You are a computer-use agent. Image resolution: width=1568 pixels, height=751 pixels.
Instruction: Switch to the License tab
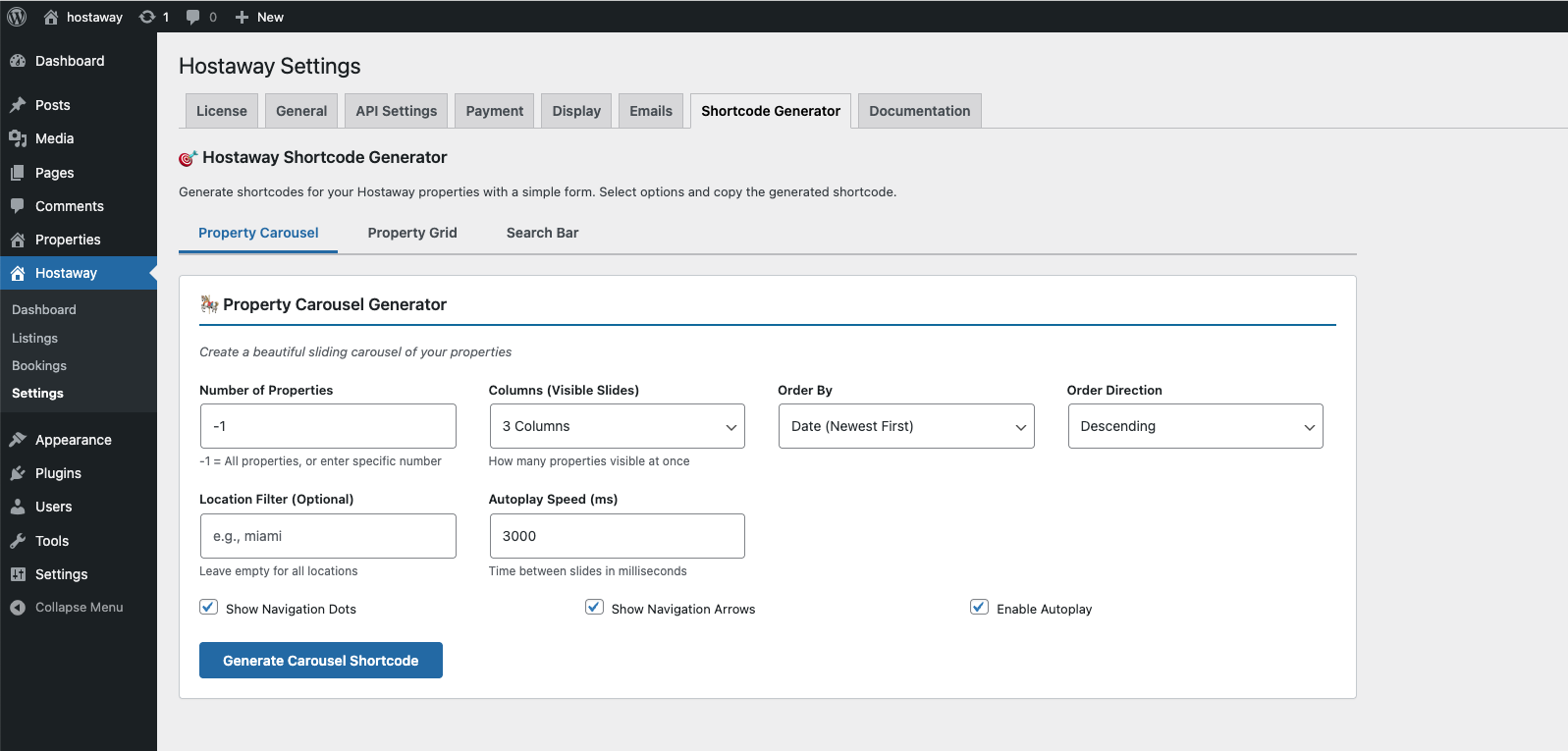222,111
